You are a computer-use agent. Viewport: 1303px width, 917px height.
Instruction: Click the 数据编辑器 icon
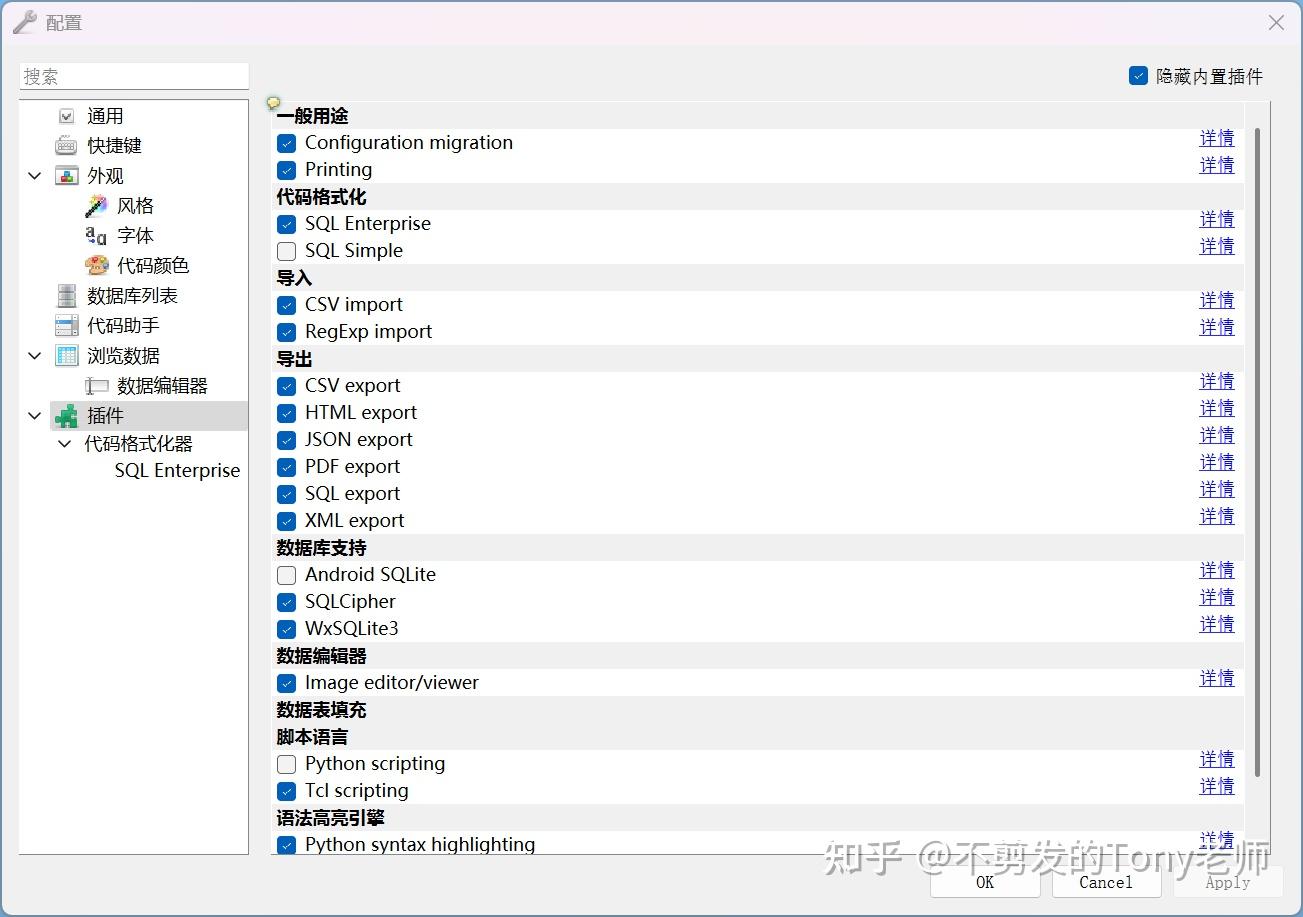(96, 385)
